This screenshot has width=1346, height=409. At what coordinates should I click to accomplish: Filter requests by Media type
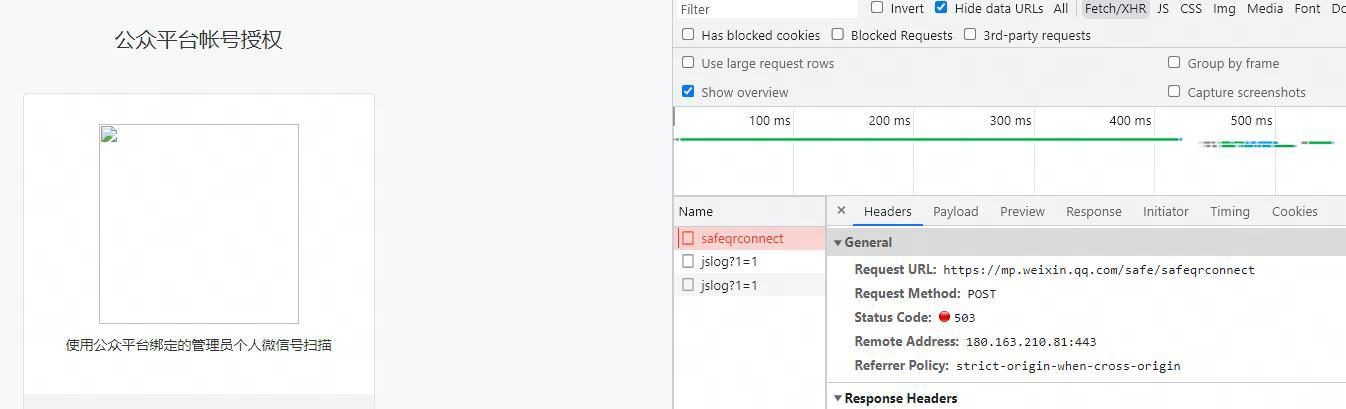(x=1265, y=8)
